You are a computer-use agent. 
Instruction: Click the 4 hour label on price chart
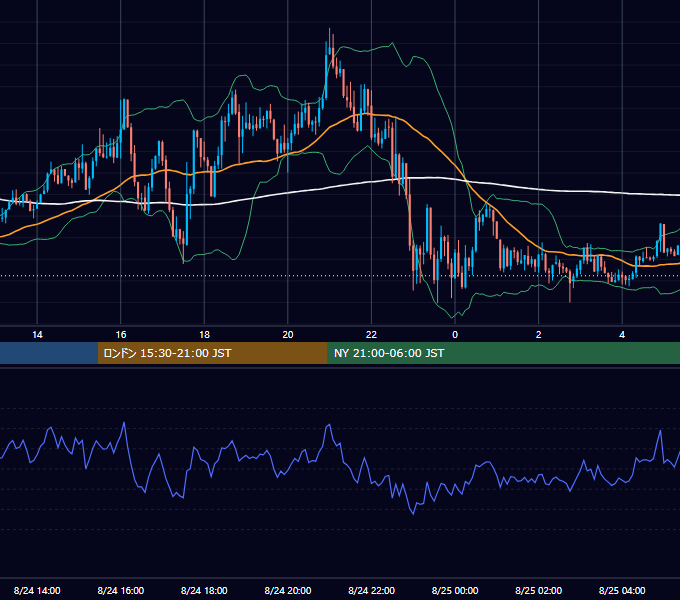tap(622, 335)
